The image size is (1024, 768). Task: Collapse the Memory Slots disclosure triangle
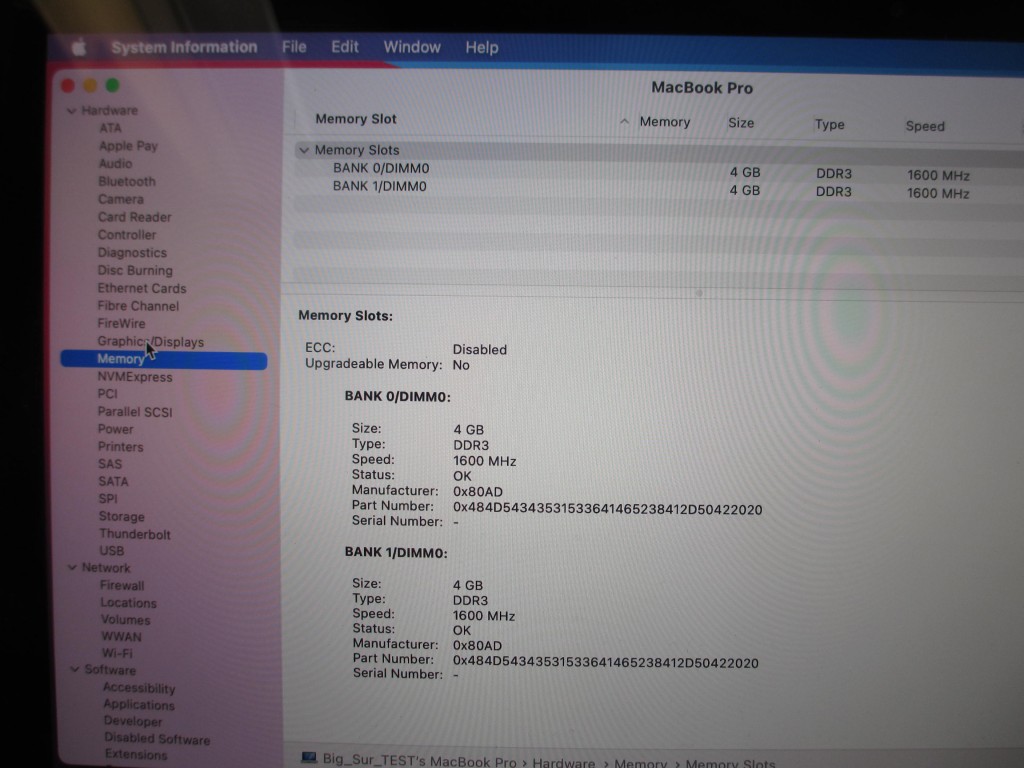point(304,150)
